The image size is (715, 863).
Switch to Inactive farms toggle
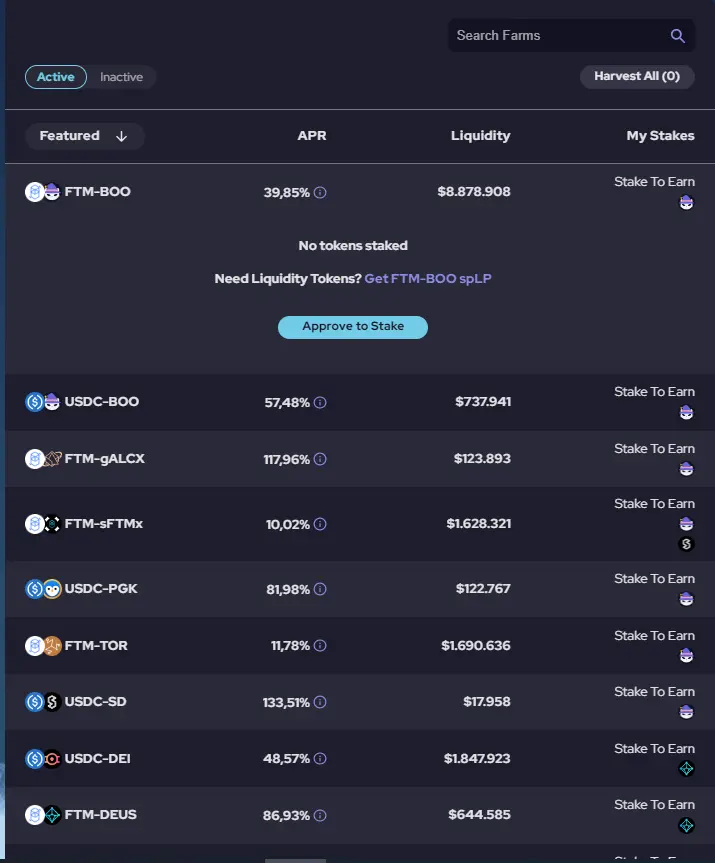121,77
